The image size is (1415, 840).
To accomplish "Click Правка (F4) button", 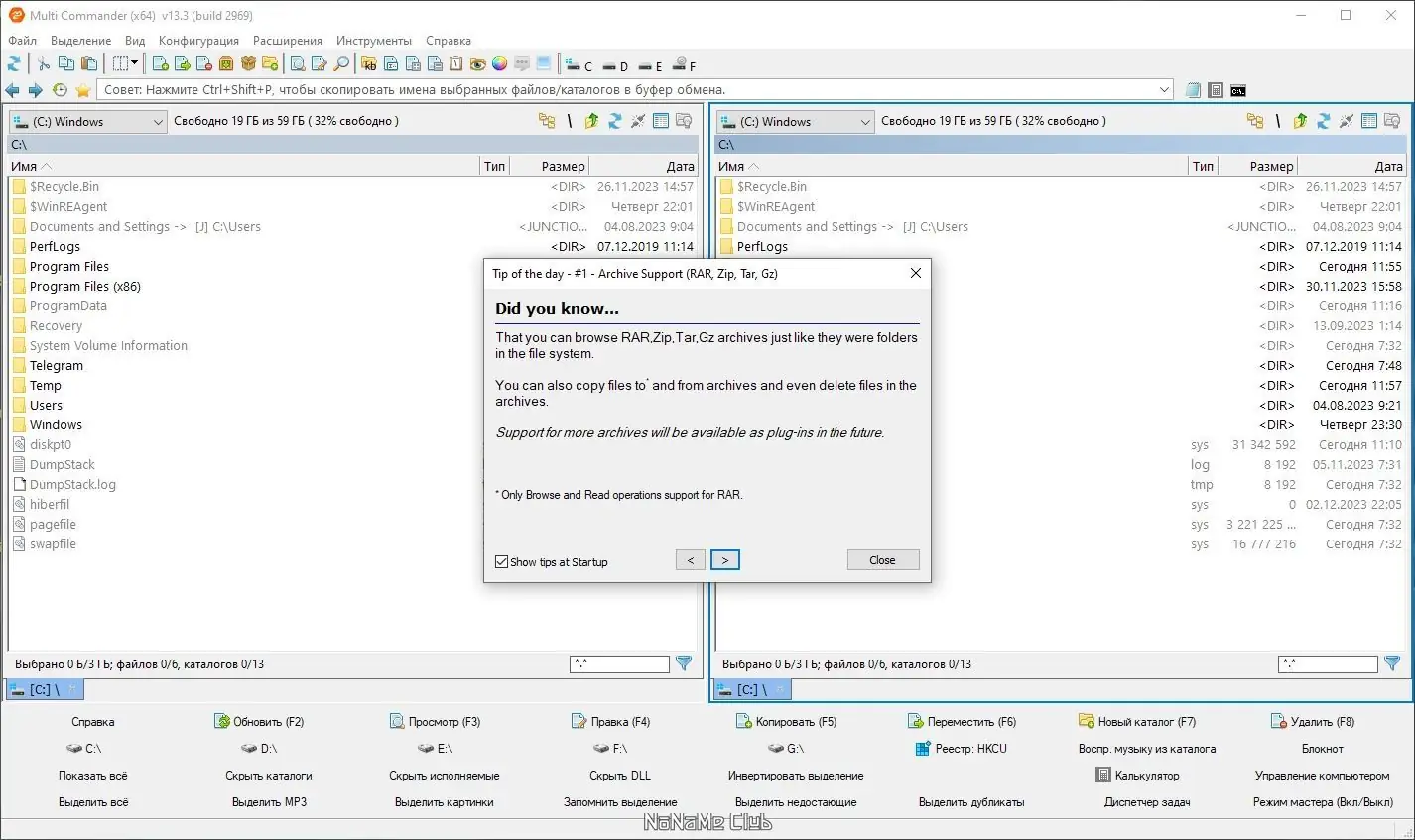I will [610, 722].
